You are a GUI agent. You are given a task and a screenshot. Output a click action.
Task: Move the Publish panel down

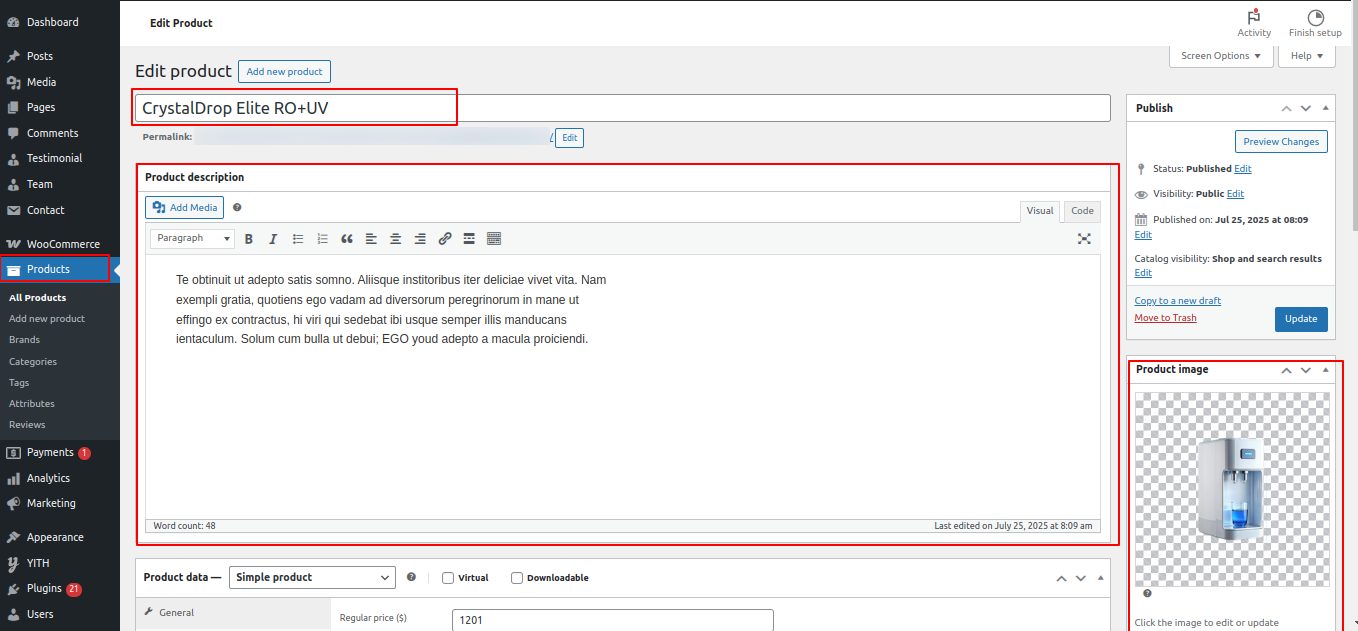1305,108
